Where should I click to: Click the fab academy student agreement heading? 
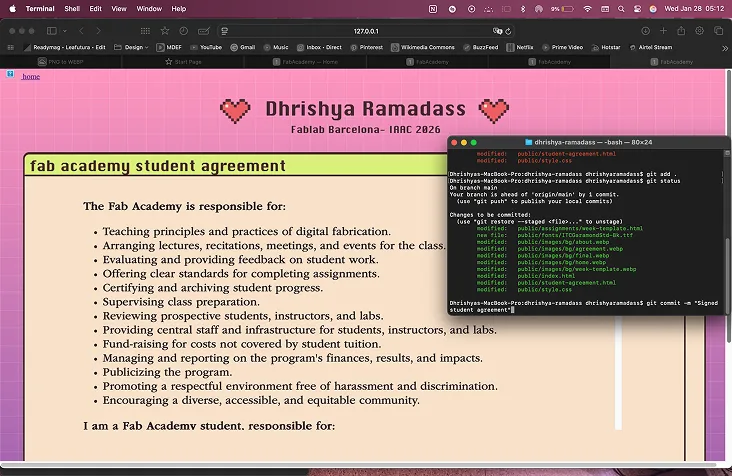158,166
